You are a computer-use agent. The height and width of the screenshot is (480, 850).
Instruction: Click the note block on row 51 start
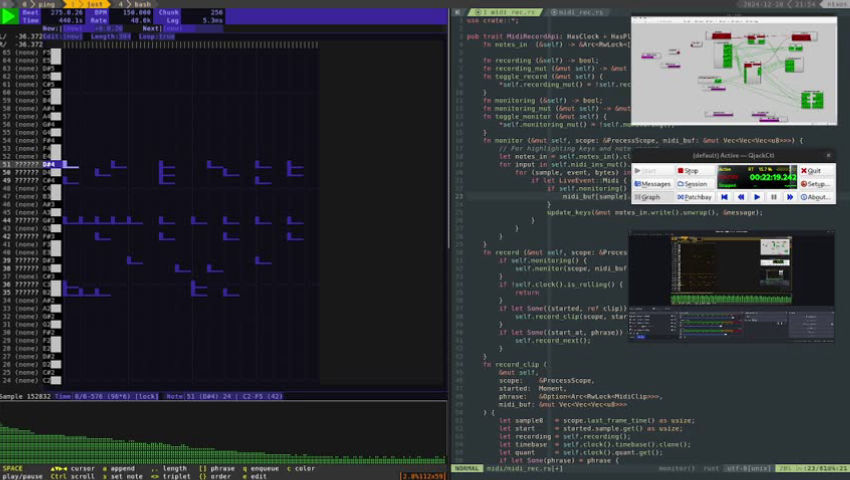pos(70,164)
